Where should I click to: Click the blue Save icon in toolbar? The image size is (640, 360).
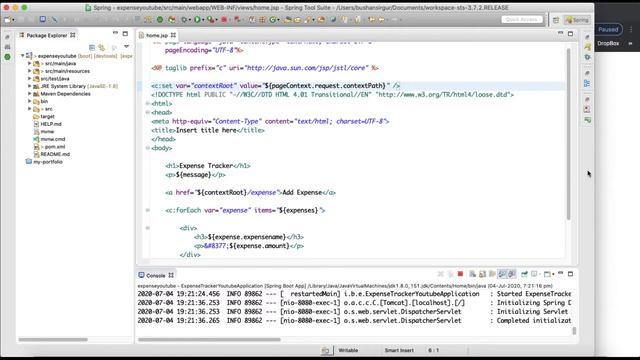click(43, 20)
